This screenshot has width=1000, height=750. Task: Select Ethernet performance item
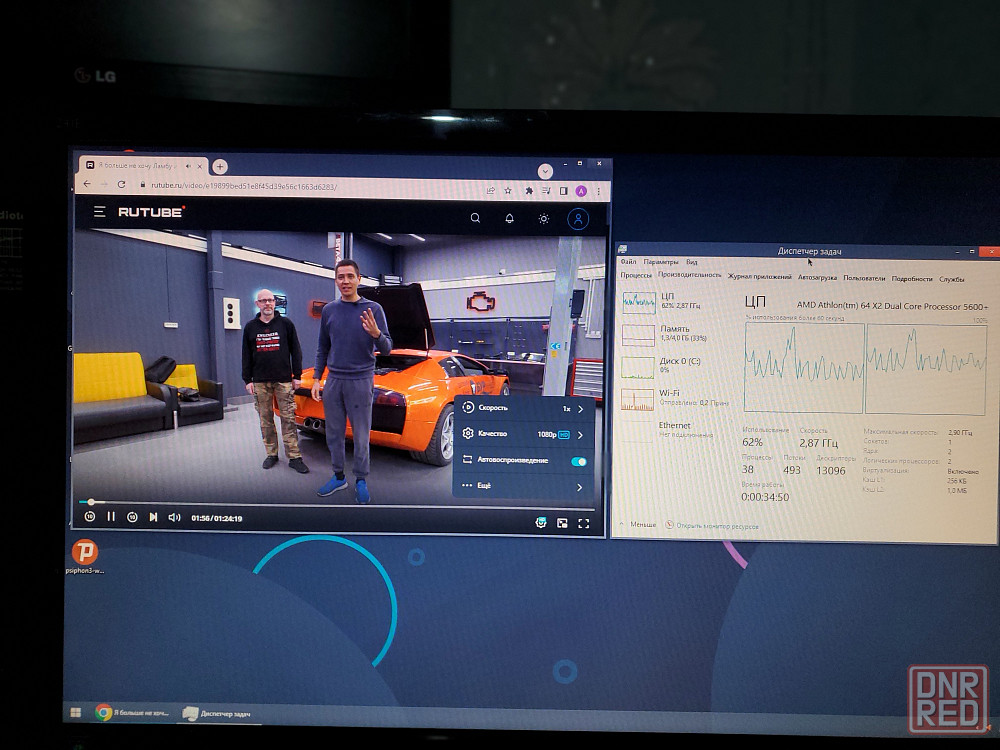(x=676, y=430)
